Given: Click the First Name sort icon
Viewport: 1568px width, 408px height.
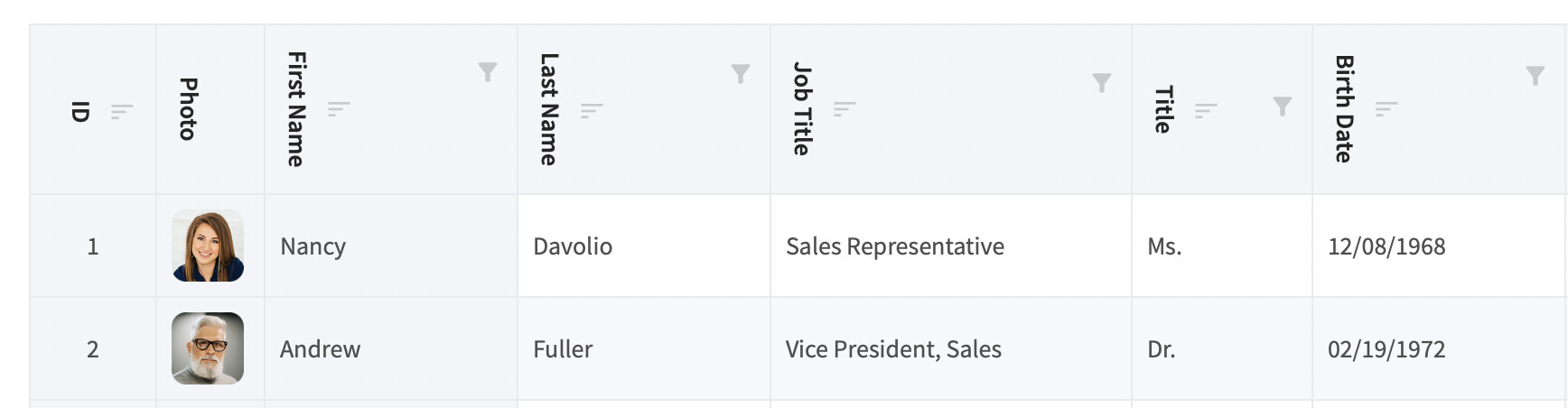Looking at the screenshot, I should (x=339, y=108).
